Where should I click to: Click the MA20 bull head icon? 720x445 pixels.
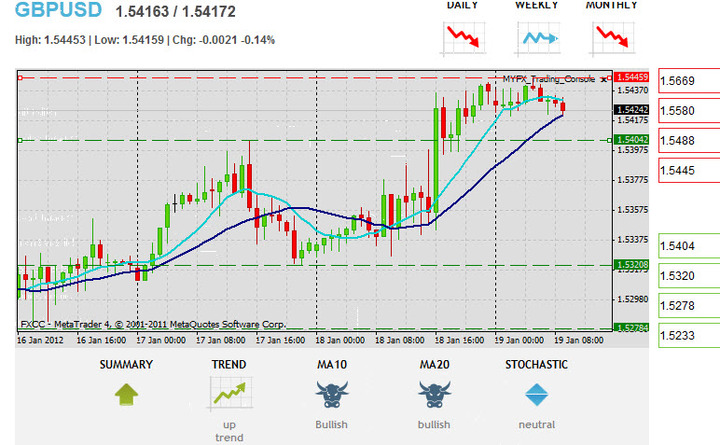[434, 395]
